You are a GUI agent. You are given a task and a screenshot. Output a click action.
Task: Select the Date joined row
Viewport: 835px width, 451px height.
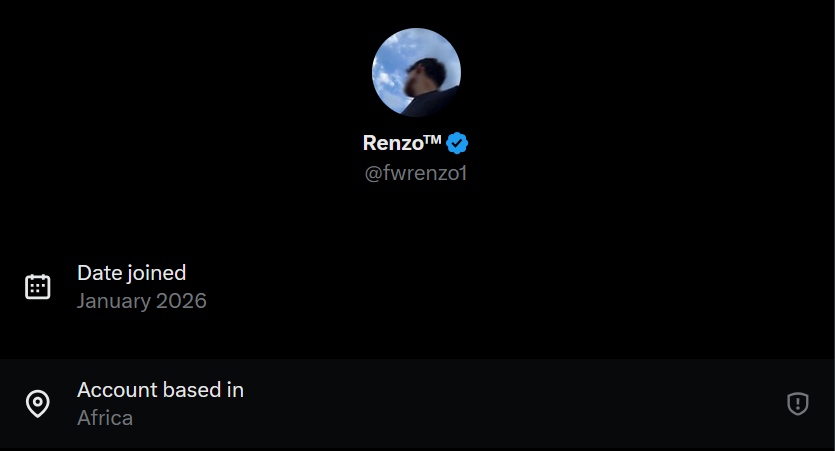[418, 287]
